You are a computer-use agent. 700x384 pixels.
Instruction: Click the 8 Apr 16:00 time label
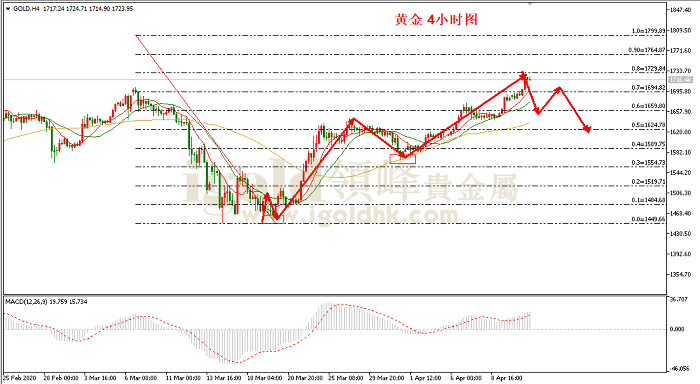click(507, 378)
